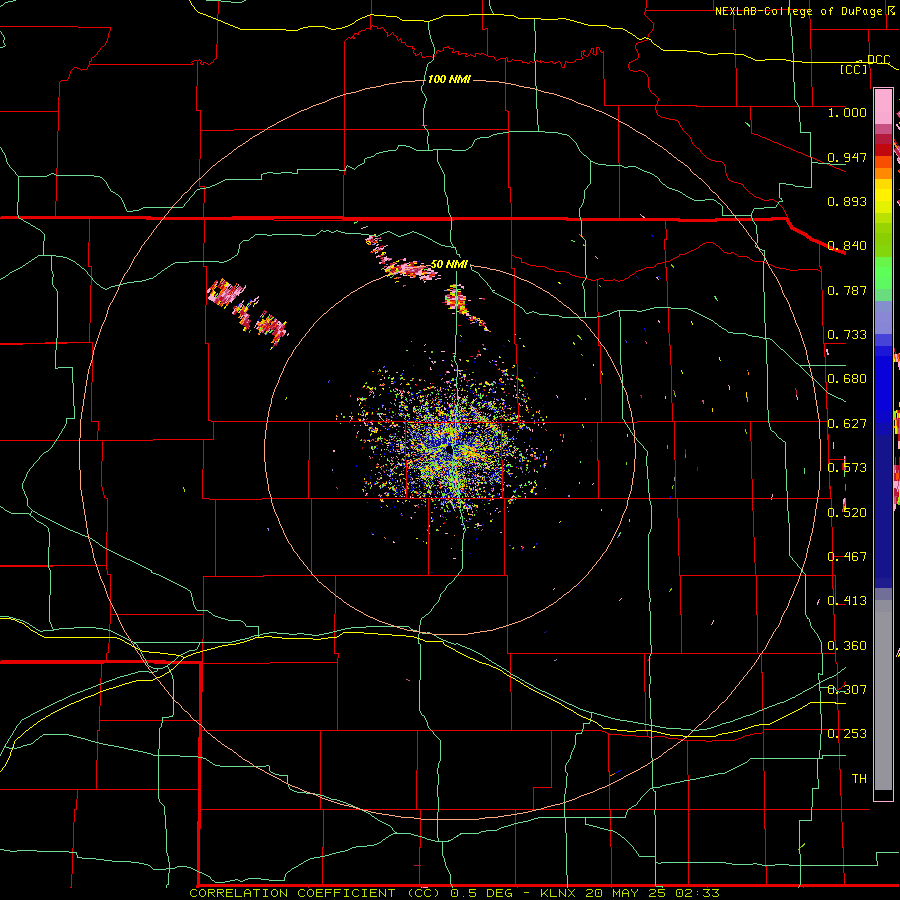
Task: Select the 0.893 scale value
Action: (x=847, y=201)
